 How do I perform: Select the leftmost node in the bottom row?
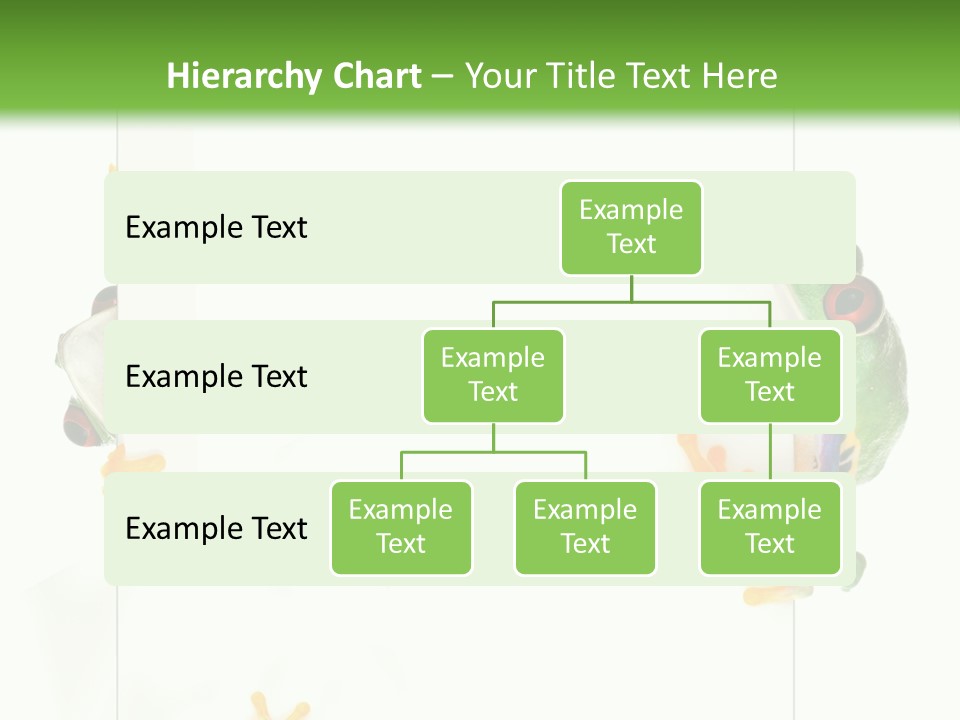[401, 527]
